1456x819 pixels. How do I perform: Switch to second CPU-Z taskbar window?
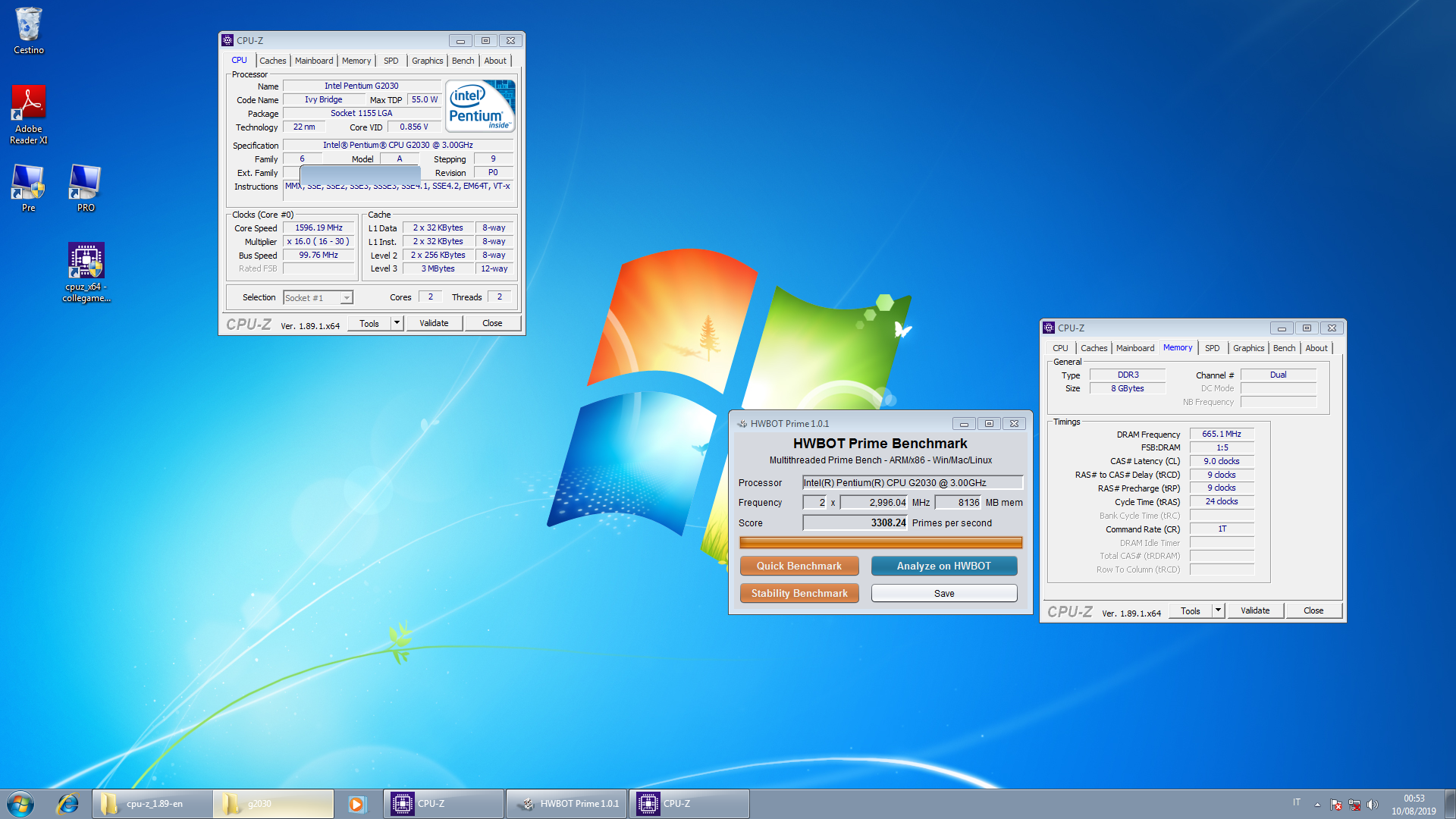689,804
